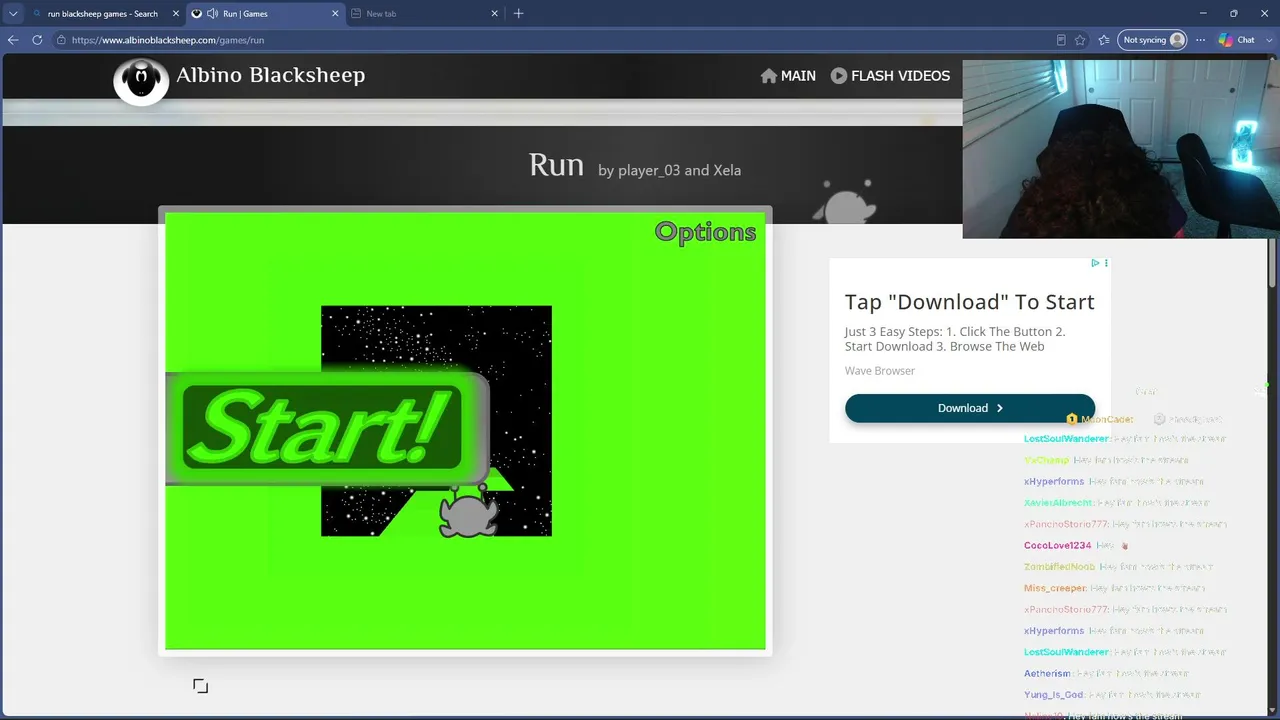Mute the audio on the Run | Games tab
The image size is (1280, 720).
tap(212, 14)
